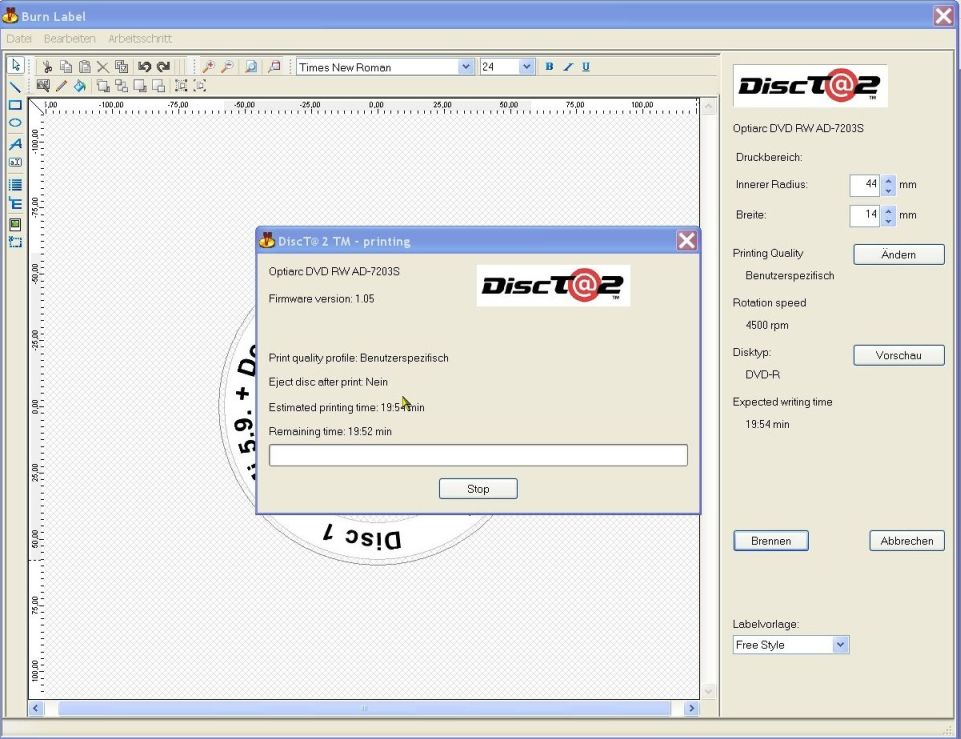
Task: Choose the ellipse shape tool
Action: 15,123
